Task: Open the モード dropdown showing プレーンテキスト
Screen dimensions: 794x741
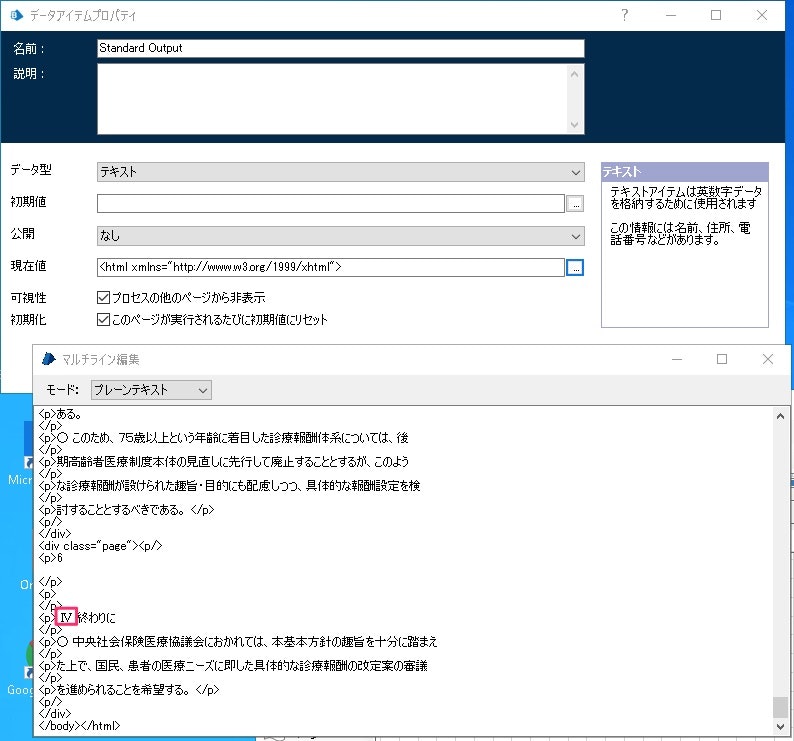Action: click(x=151, y=390)
